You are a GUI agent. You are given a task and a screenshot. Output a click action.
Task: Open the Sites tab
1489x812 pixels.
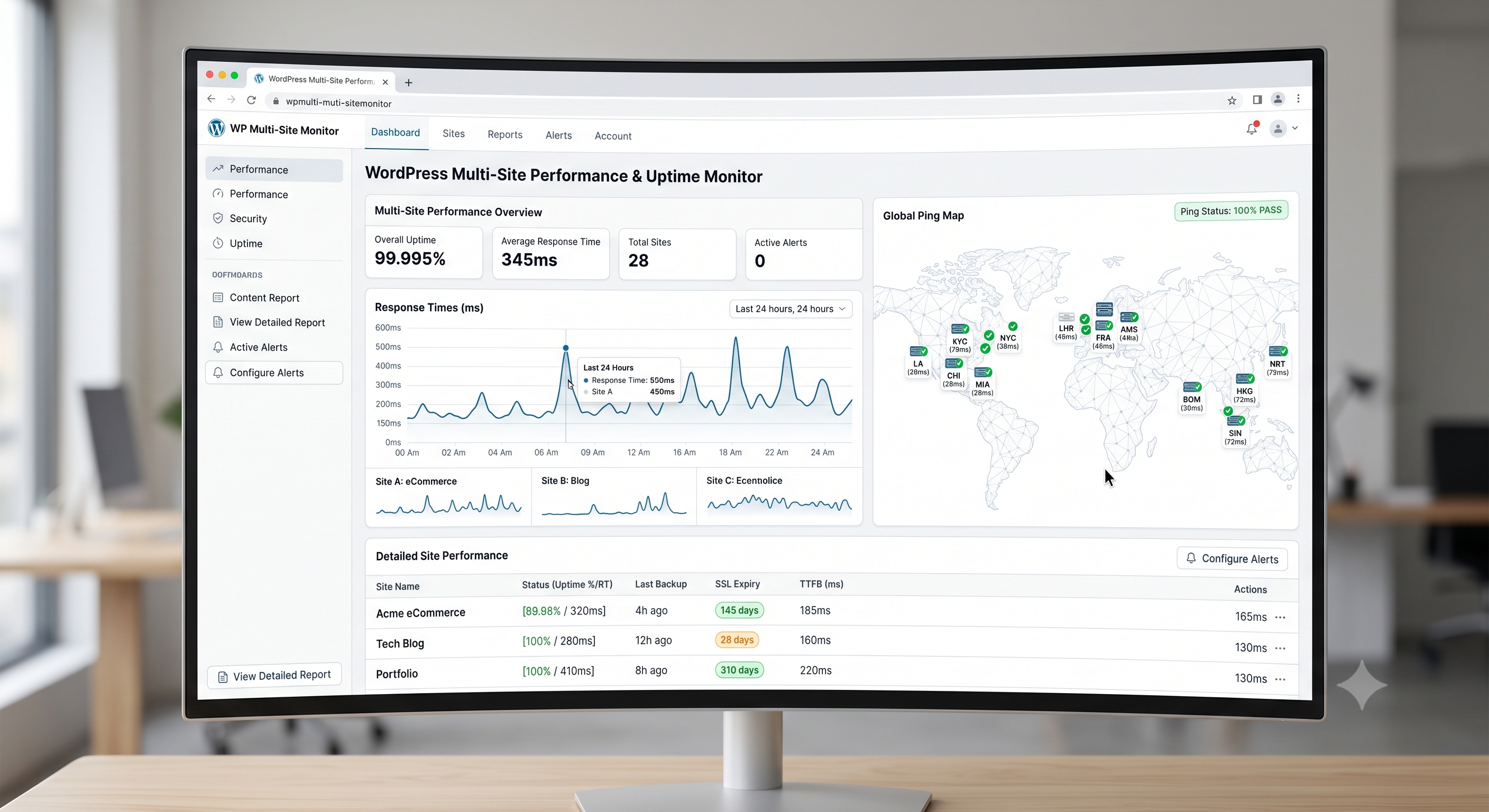454,134
